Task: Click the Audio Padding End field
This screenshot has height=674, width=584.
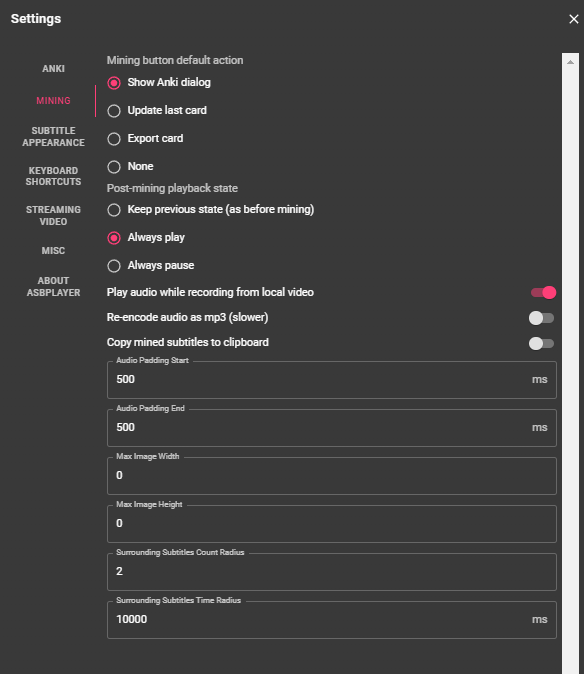Action: click(332, 428)
